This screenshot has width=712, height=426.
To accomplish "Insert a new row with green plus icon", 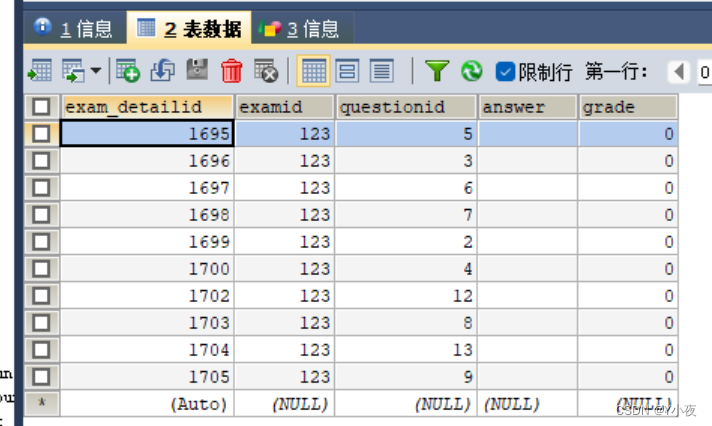I will (128, 71).
